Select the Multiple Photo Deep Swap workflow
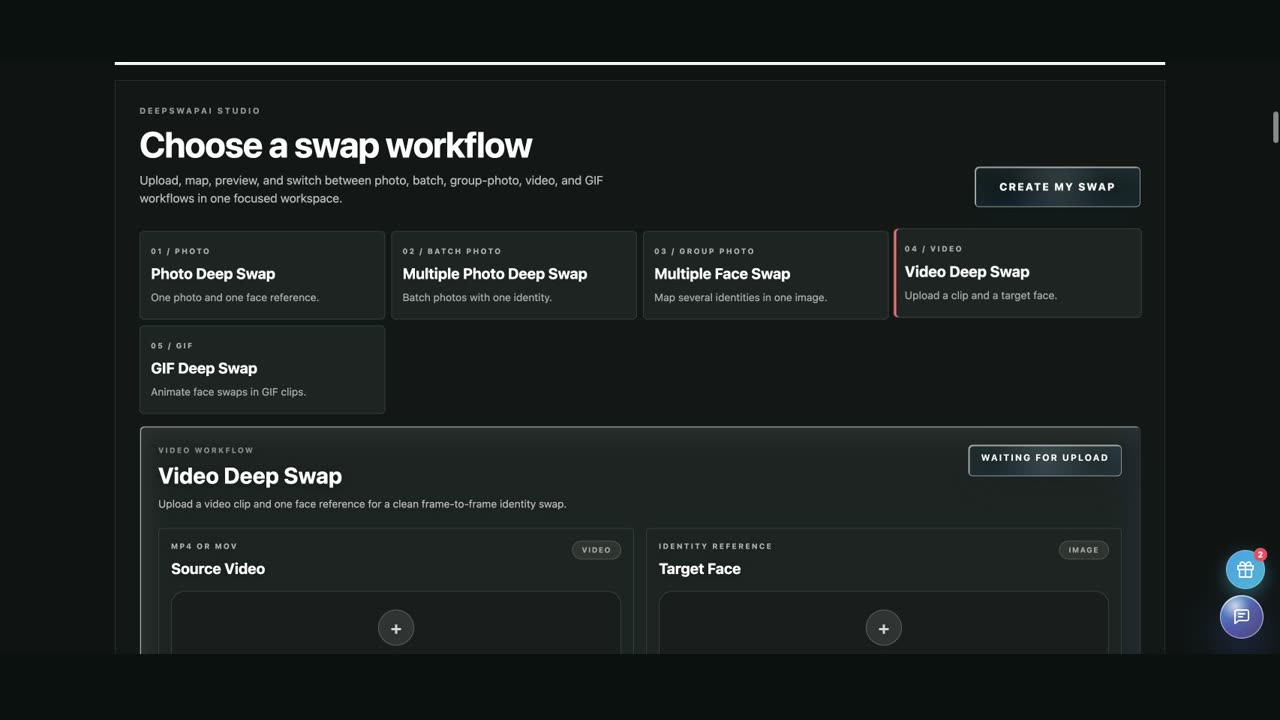 click(514, 275)
